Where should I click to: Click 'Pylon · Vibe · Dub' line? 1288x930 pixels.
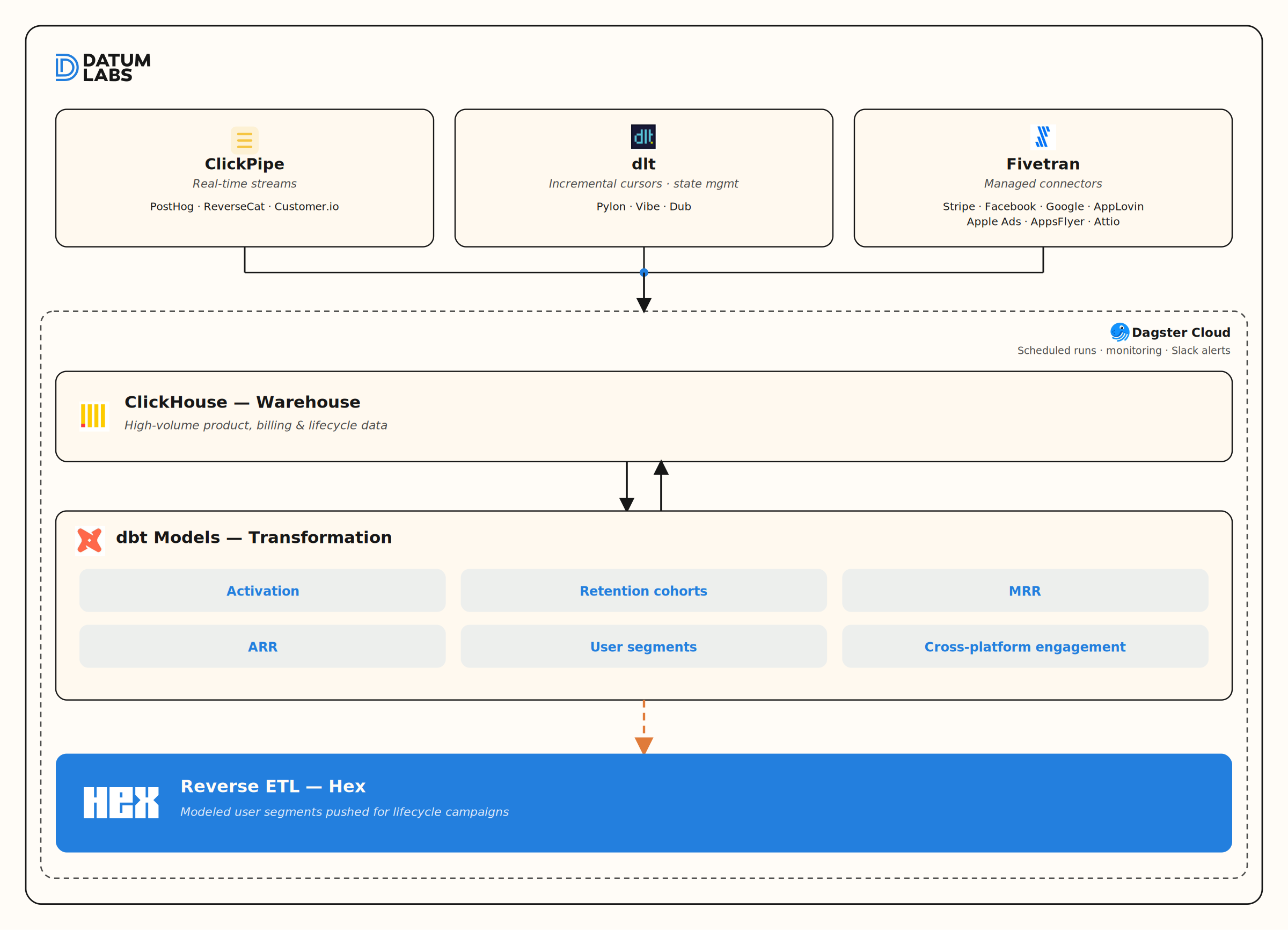coord(643,206)
